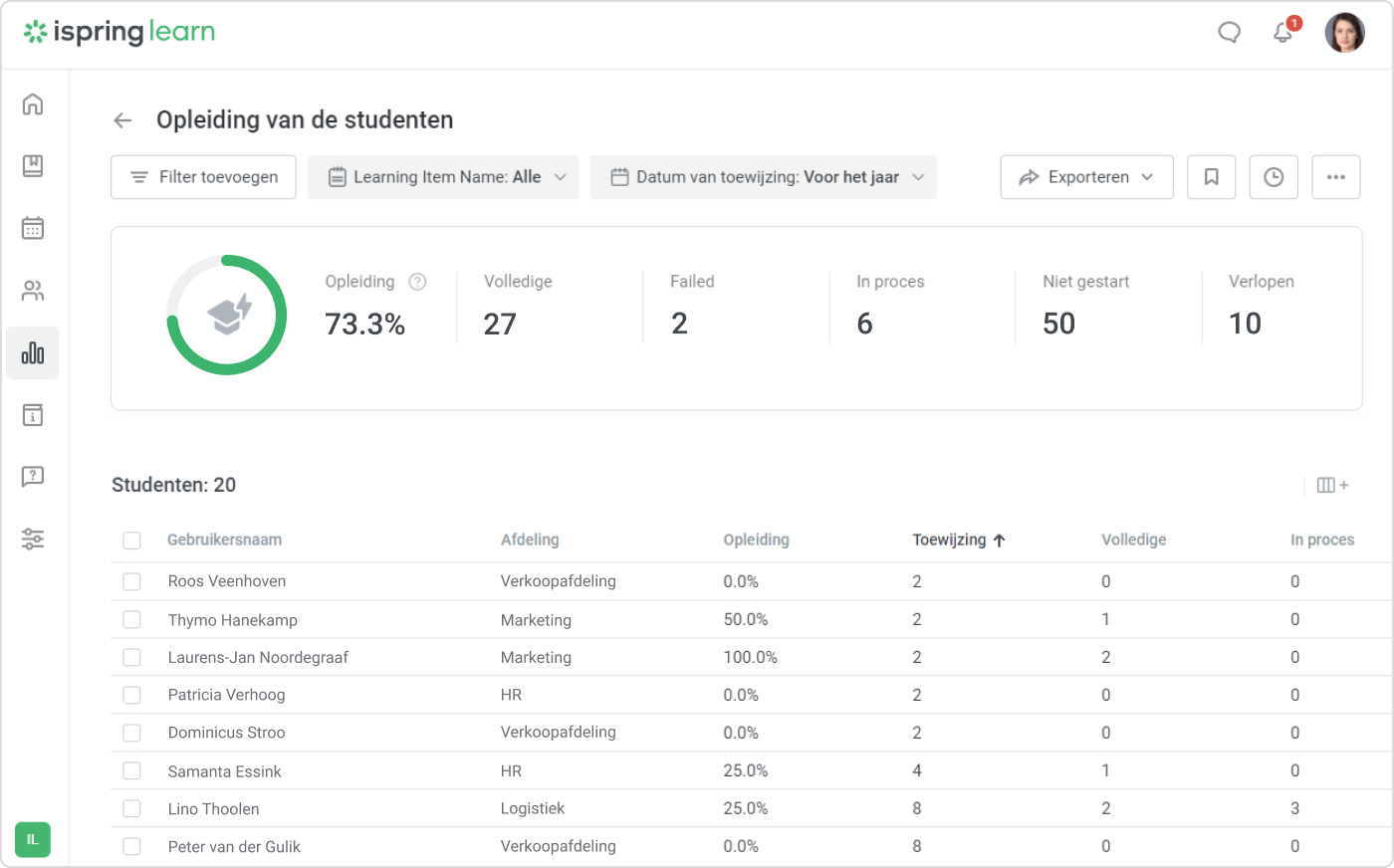
Task: Open the help question bubble icon
Action: pos(33,477)
